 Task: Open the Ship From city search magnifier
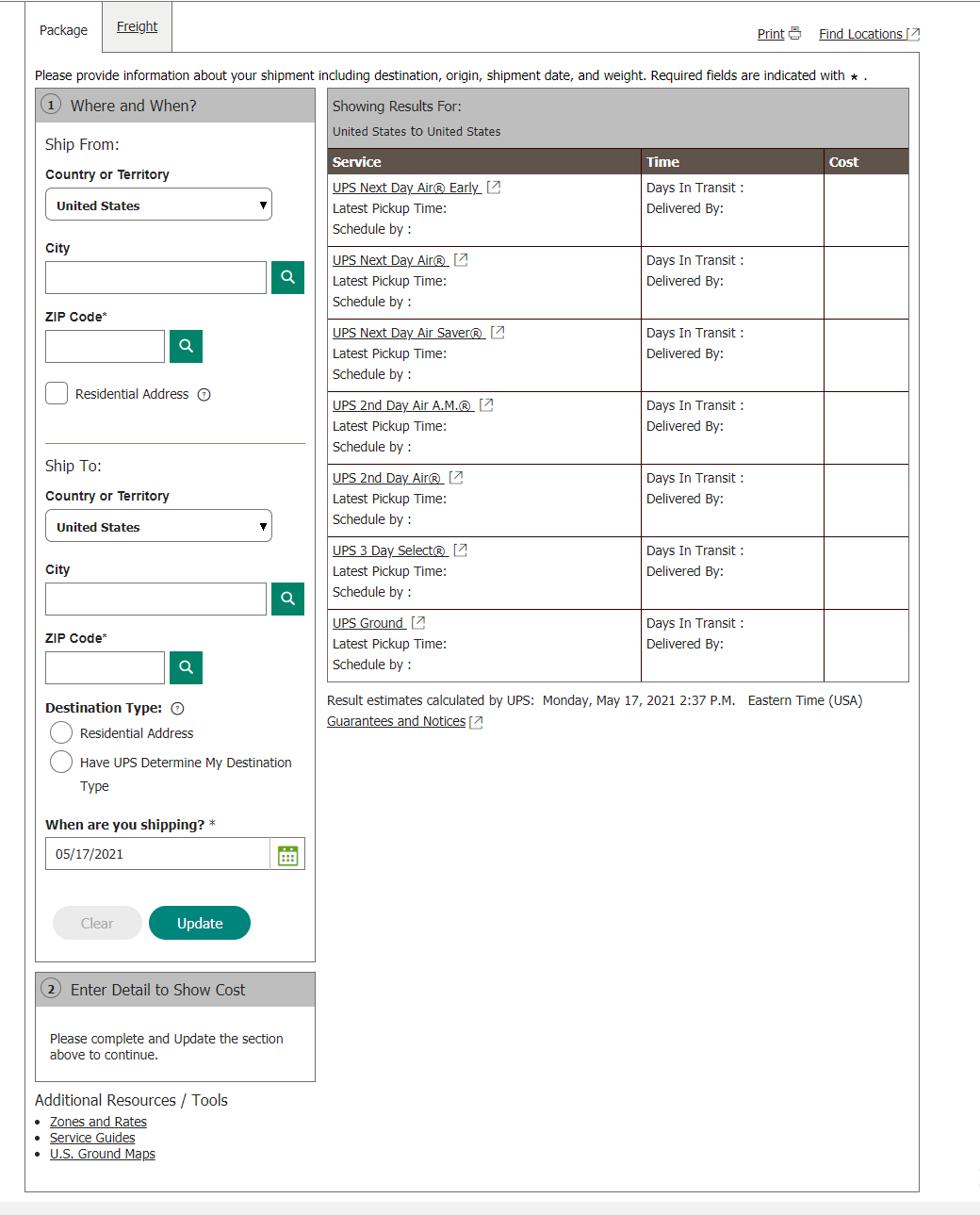point(287,277)
